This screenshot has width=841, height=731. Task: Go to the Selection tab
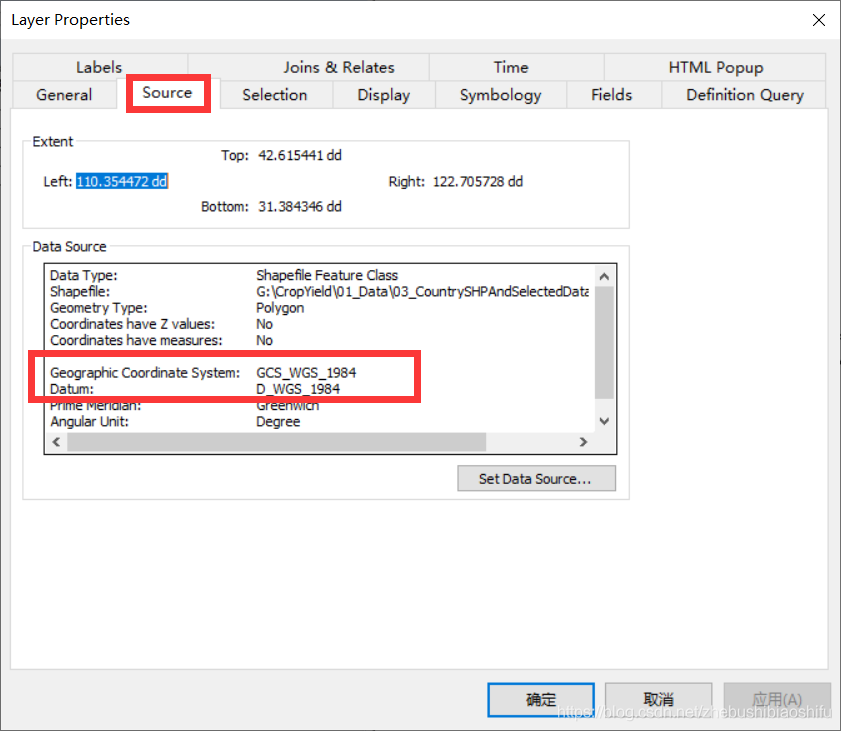(x=275, y=95)
